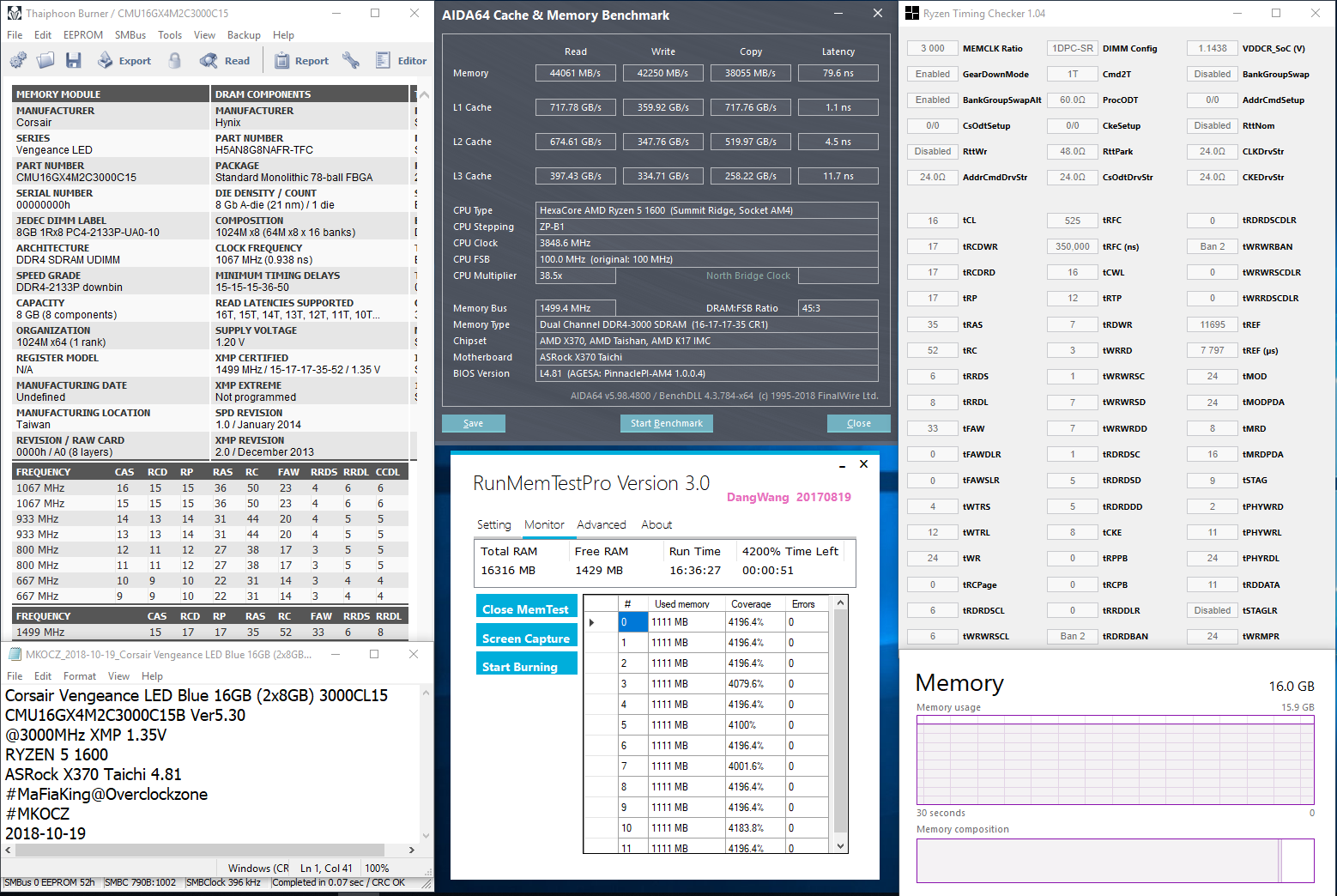Click the Ln 1, Col 41 Notepad status entry
Viewport: 1337px width, 896px height.
326,869
